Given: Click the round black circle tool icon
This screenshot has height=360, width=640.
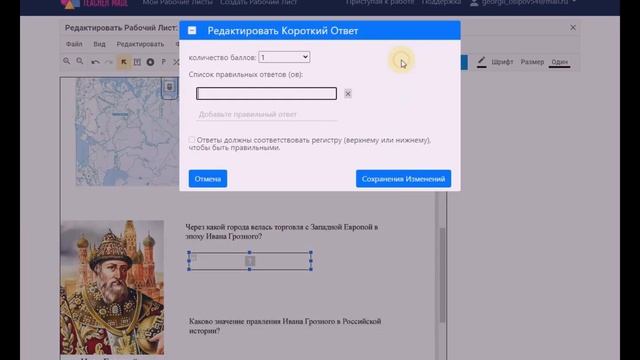Looking at the screenshot, I should pyautogui.click(x=150, y=62).
